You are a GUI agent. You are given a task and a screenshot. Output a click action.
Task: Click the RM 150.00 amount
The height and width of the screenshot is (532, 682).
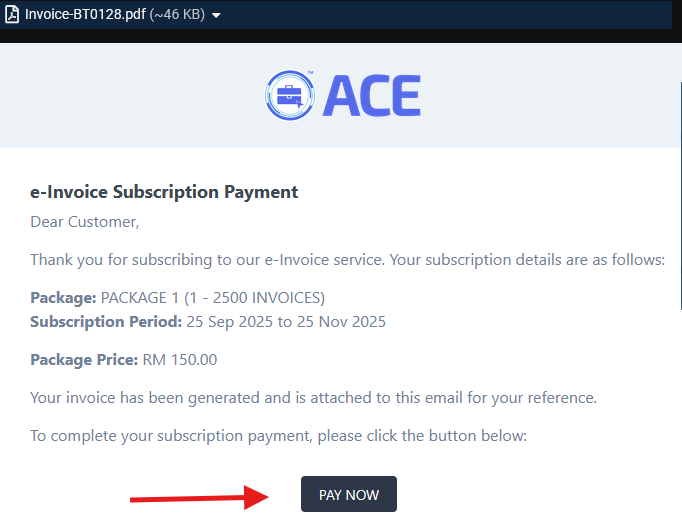[179, 360]
